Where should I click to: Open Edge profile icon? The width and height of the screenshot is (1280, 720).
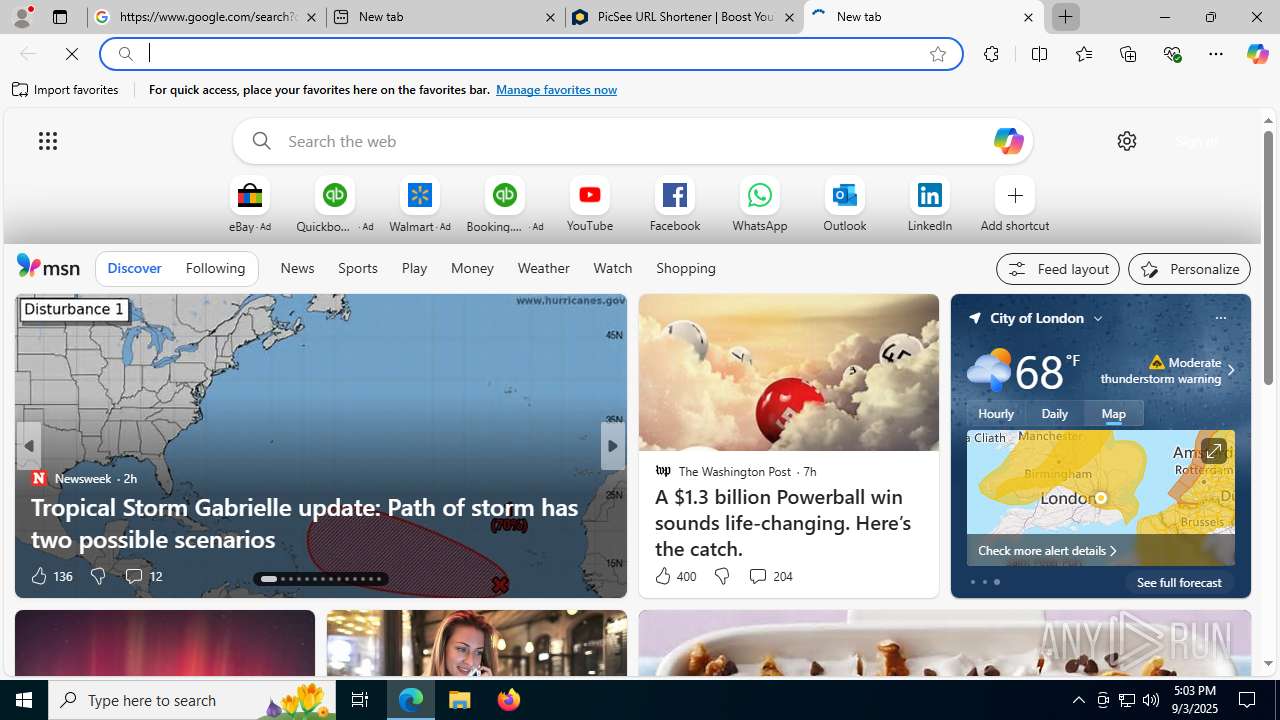[21, 17]
